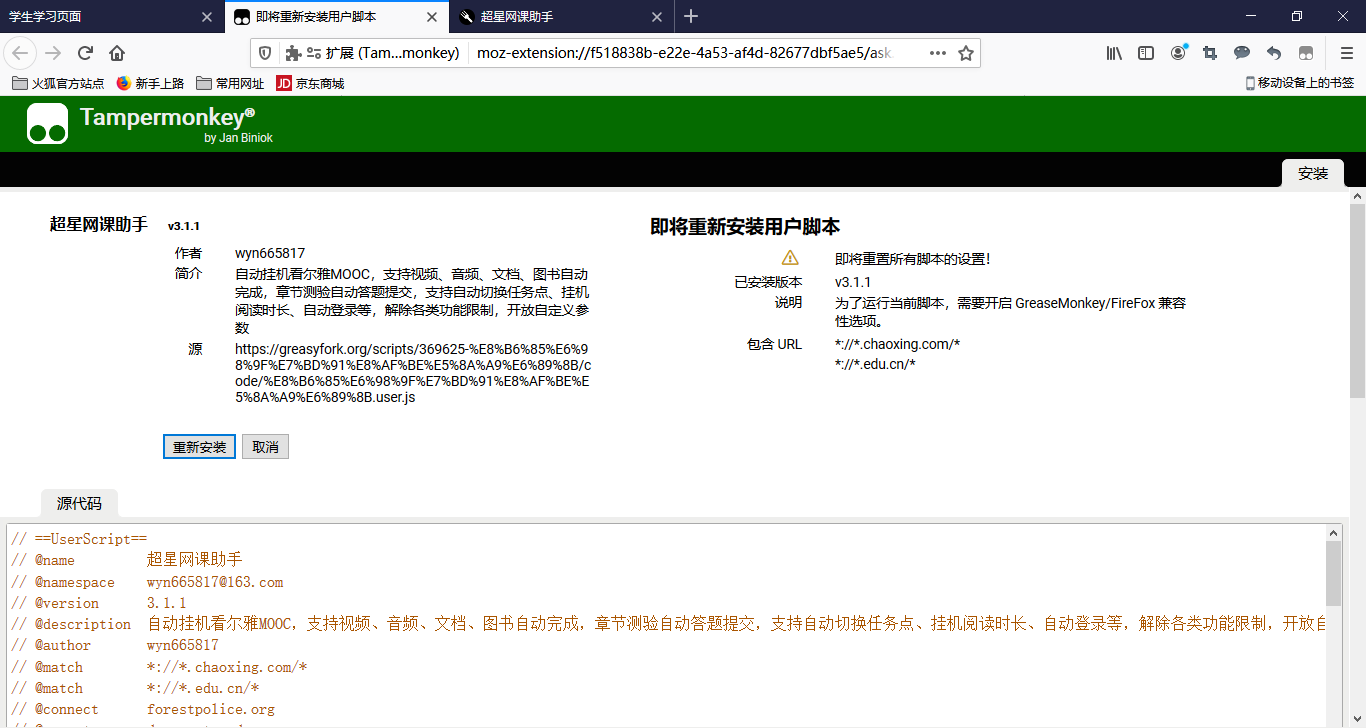Toggle the sidebars icon
The image size is (1366, 728).
1146,53
